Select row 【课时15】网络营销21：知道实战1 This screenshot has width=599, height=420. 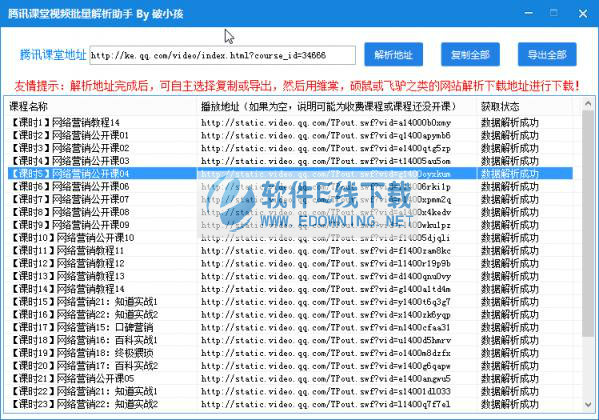coord(290,302)
